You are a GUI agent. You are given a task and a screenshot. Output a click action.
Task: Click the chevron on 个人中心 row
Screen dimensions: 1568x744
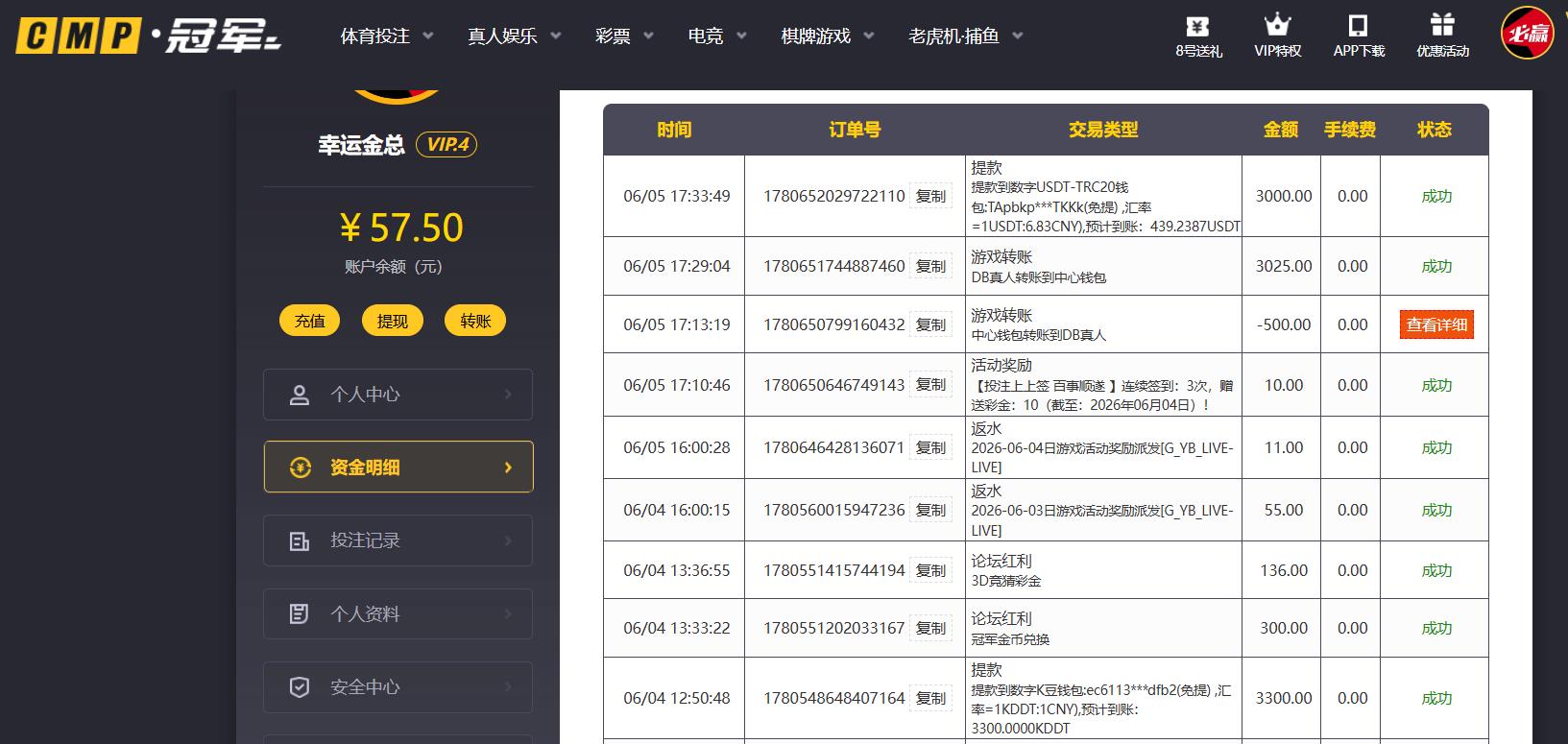pos(508,395)
